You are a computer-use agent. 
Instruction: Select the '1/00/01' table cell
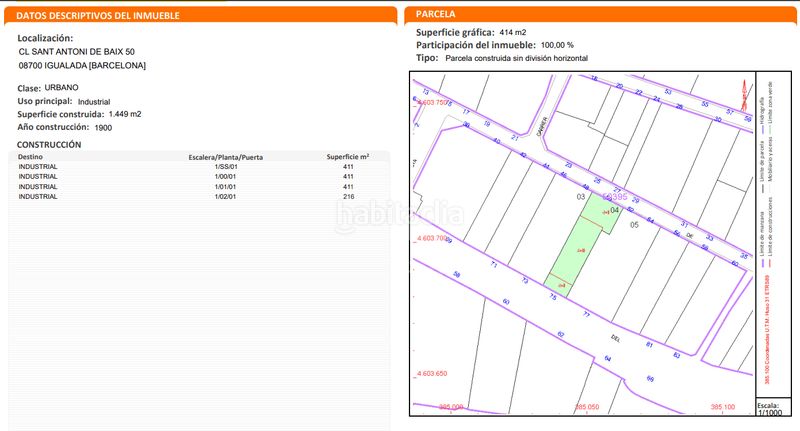pyautogui.click(x=226, y=176)
